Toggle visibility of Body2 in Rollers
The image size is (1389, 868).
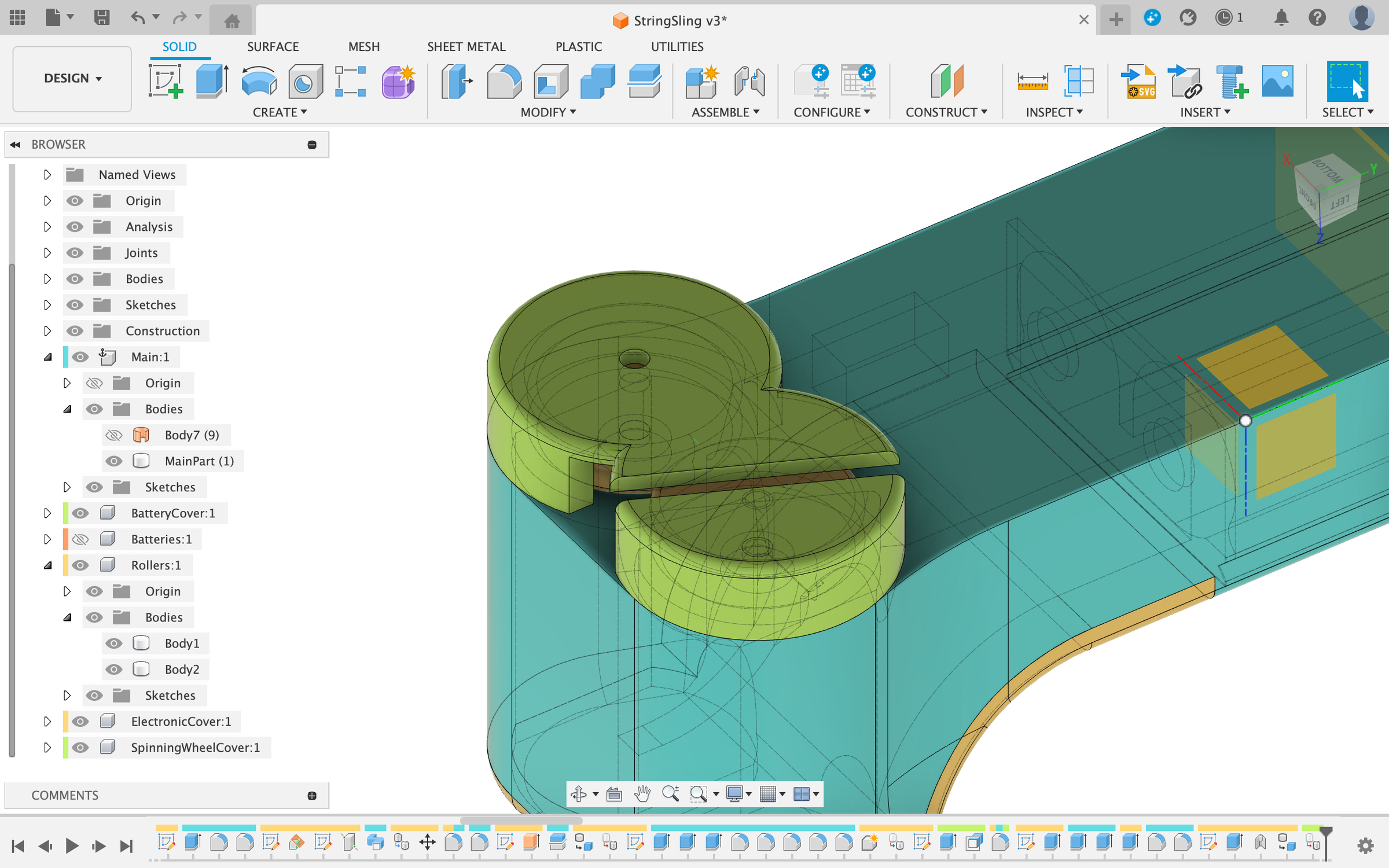click(x=114, y=670)
